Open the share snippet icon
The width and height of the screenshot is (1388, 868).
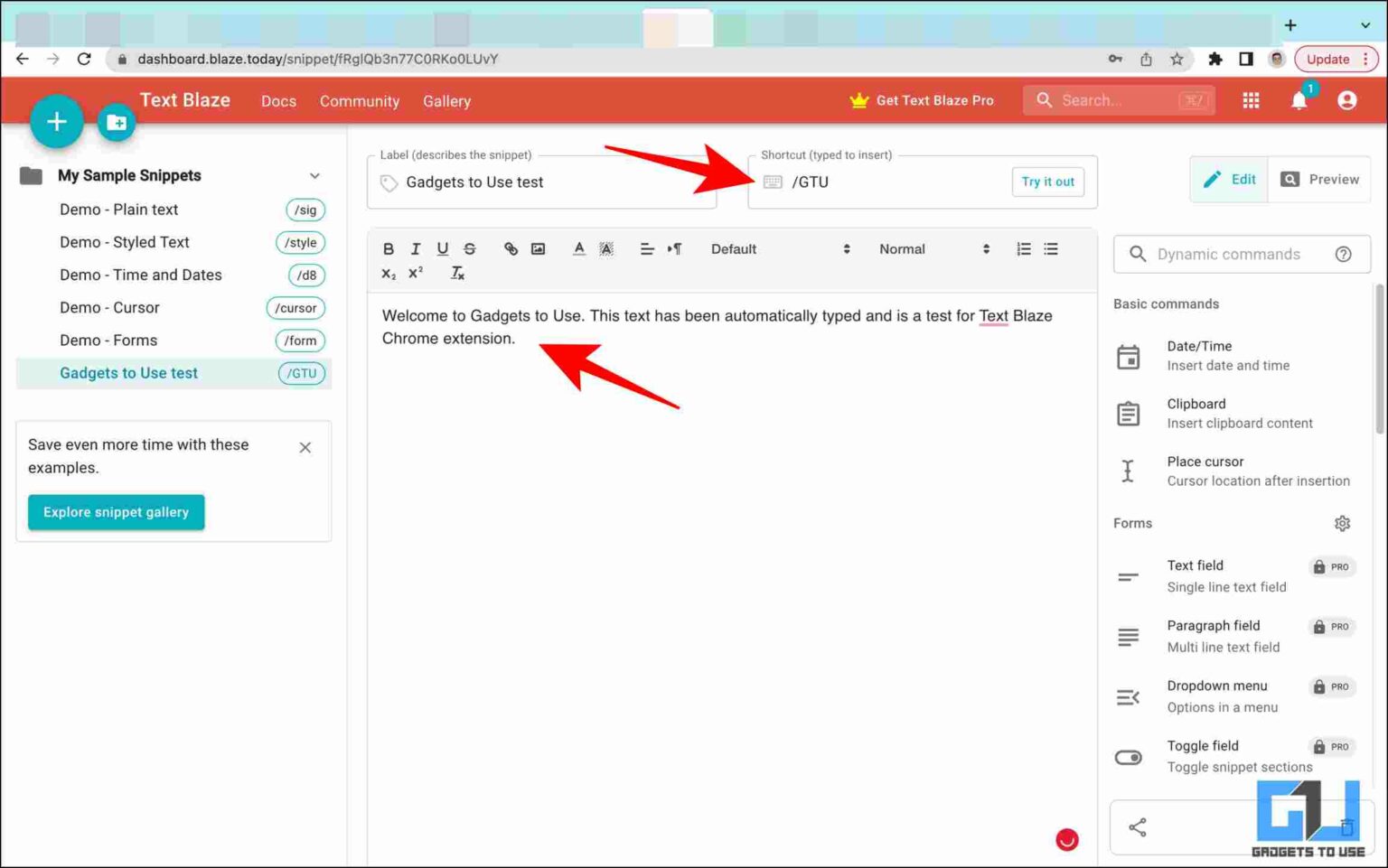coord(1138,827)
